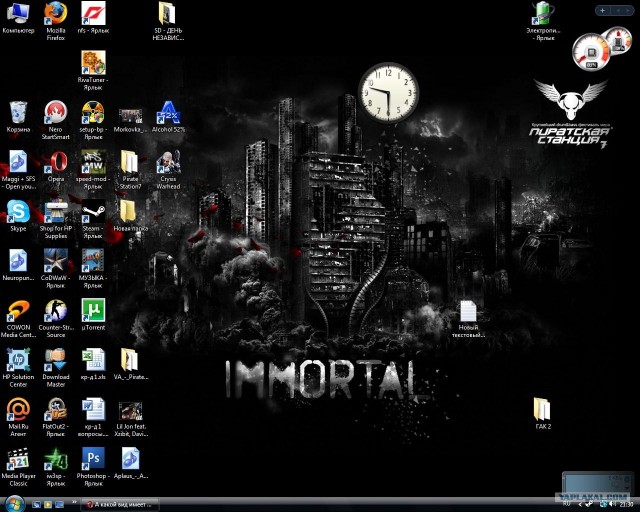Open the ГАК 2 folder
This screenshot has height=512, width=640.
pos(543,414)
